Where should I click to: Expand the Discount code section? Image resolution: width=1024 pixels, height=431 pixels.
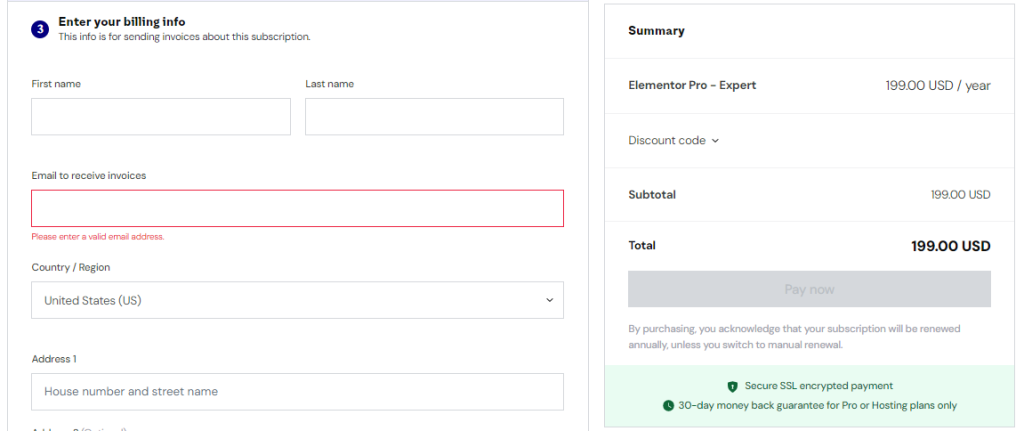673,140
